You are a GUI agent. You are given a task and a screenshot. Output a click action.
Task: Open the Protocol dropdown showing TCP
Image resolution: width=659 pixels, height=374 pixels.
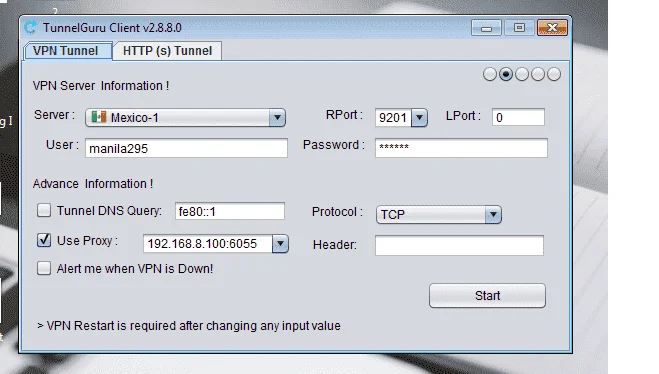(439, 214)
